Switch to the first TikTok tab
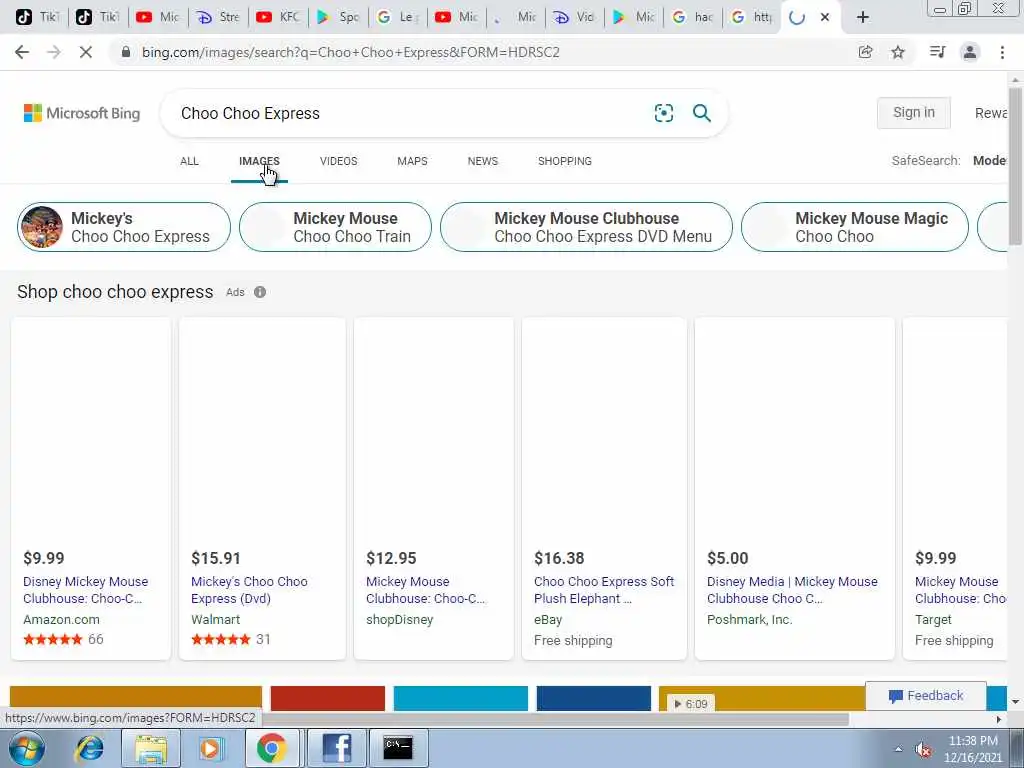 (x=37, y=17)
